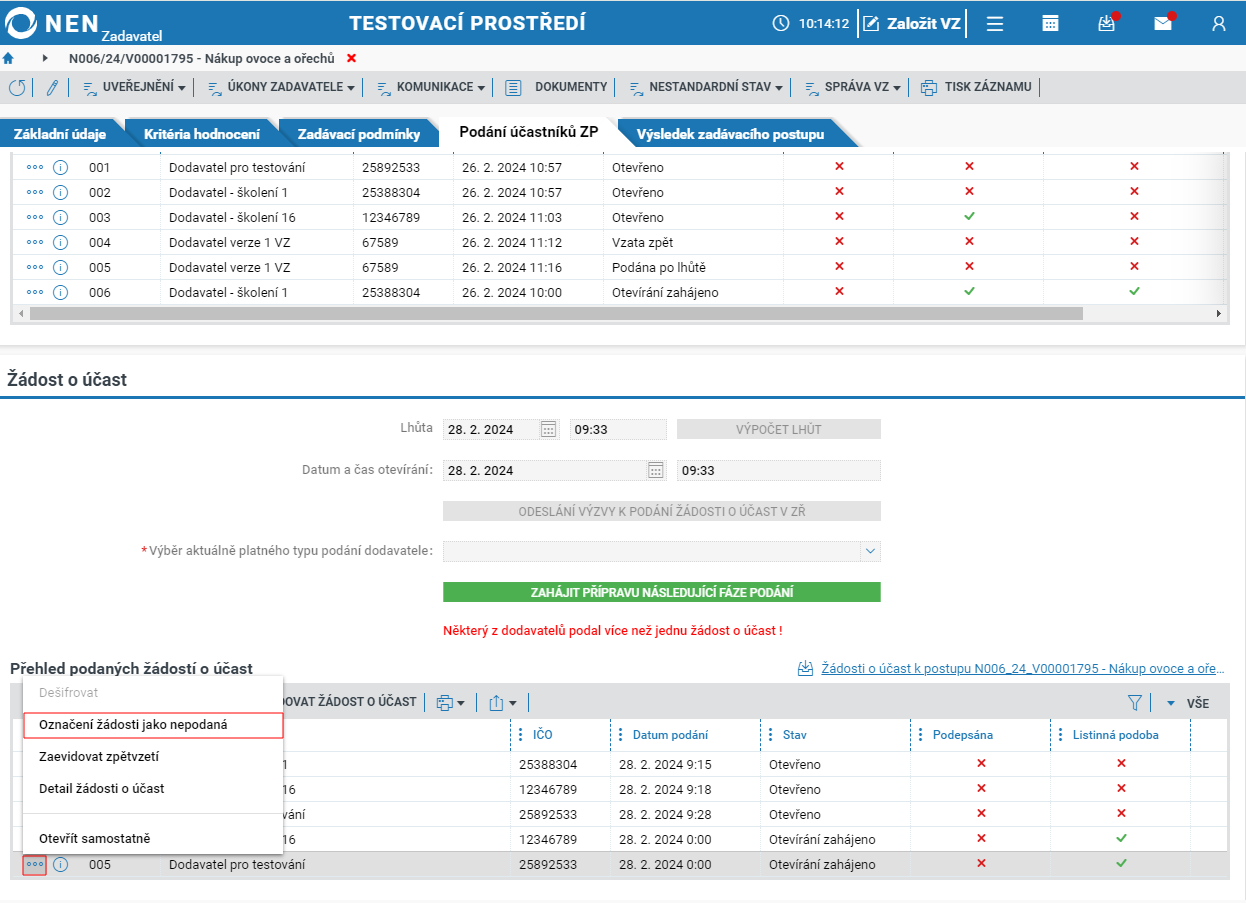Switch to the Kritéria hodnocení tab
Image resolution: width=1246 pixels, height=903 pixels.
click(202, 133)
